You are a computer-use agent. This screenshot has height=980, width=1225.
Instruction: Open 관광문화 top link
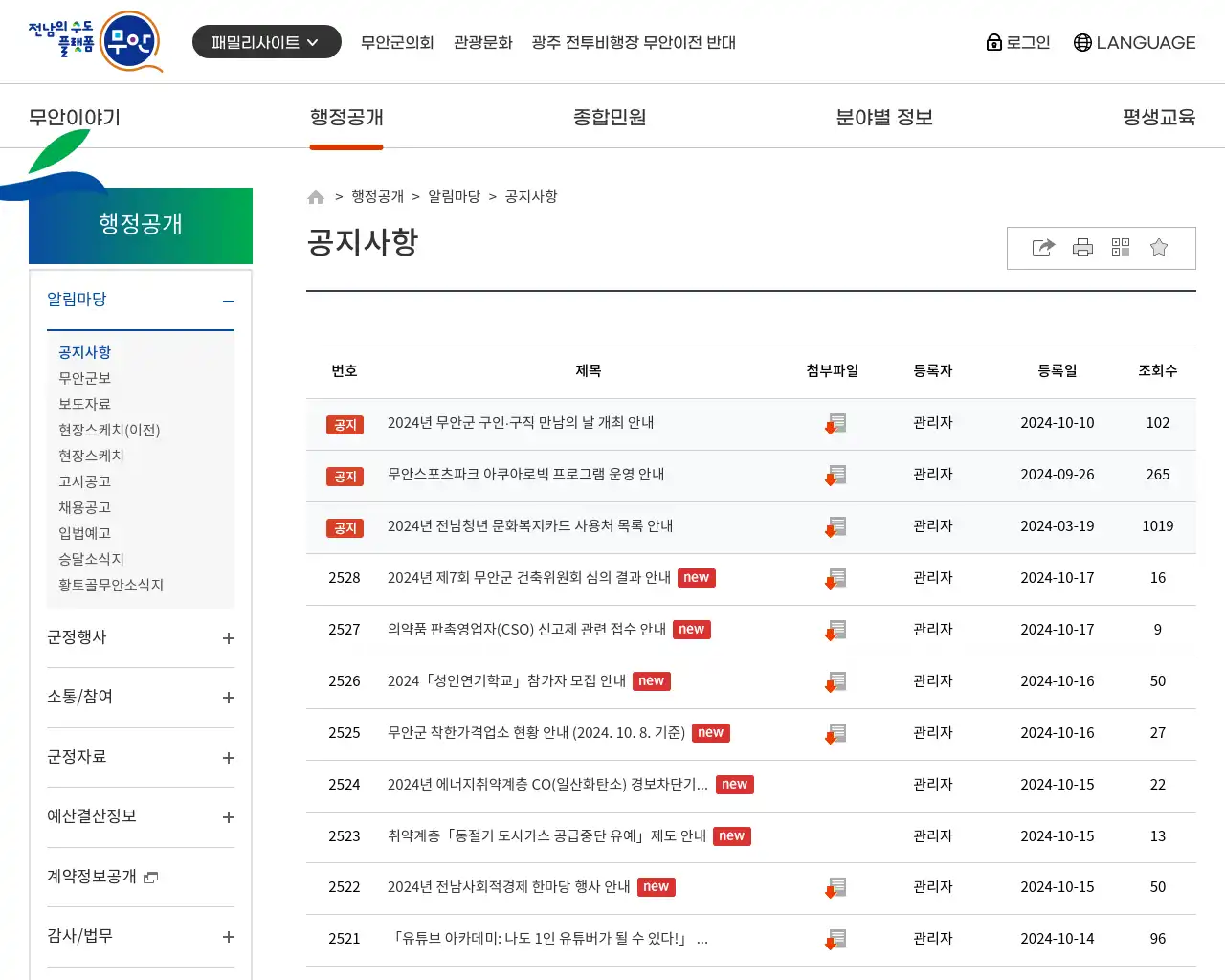483,42
